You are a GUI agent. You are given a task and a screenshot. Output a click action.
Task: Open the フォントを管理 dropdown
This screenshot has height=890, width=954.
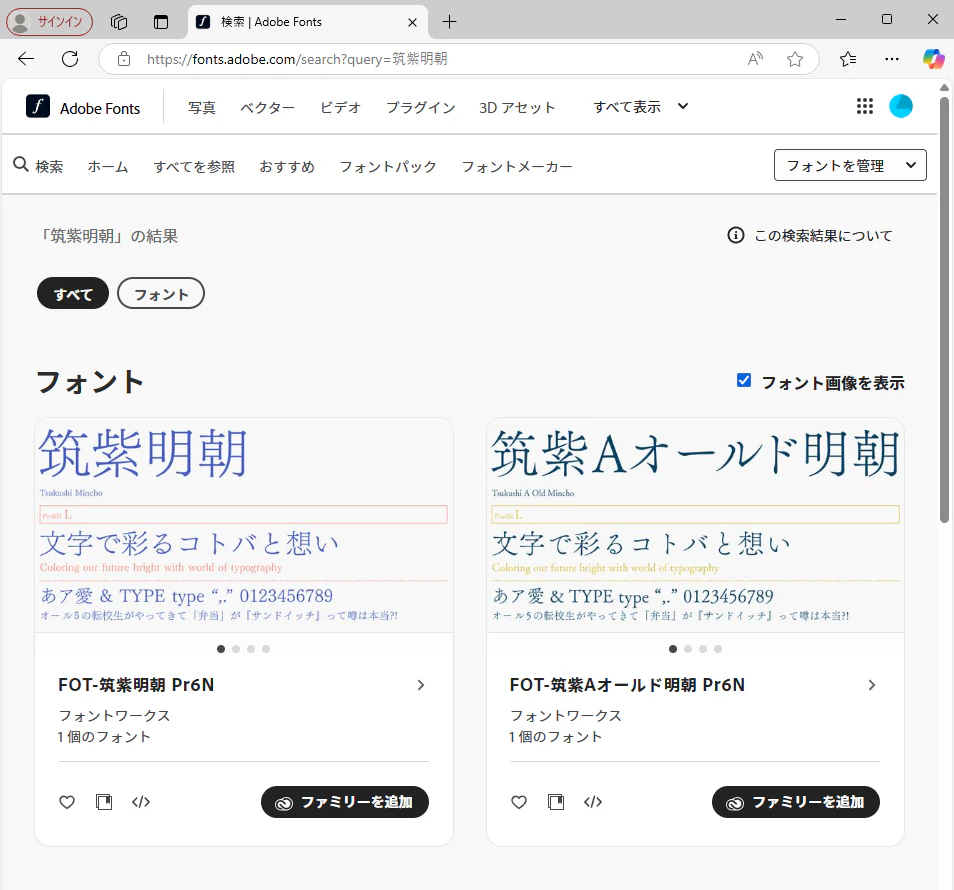[850, 165]
